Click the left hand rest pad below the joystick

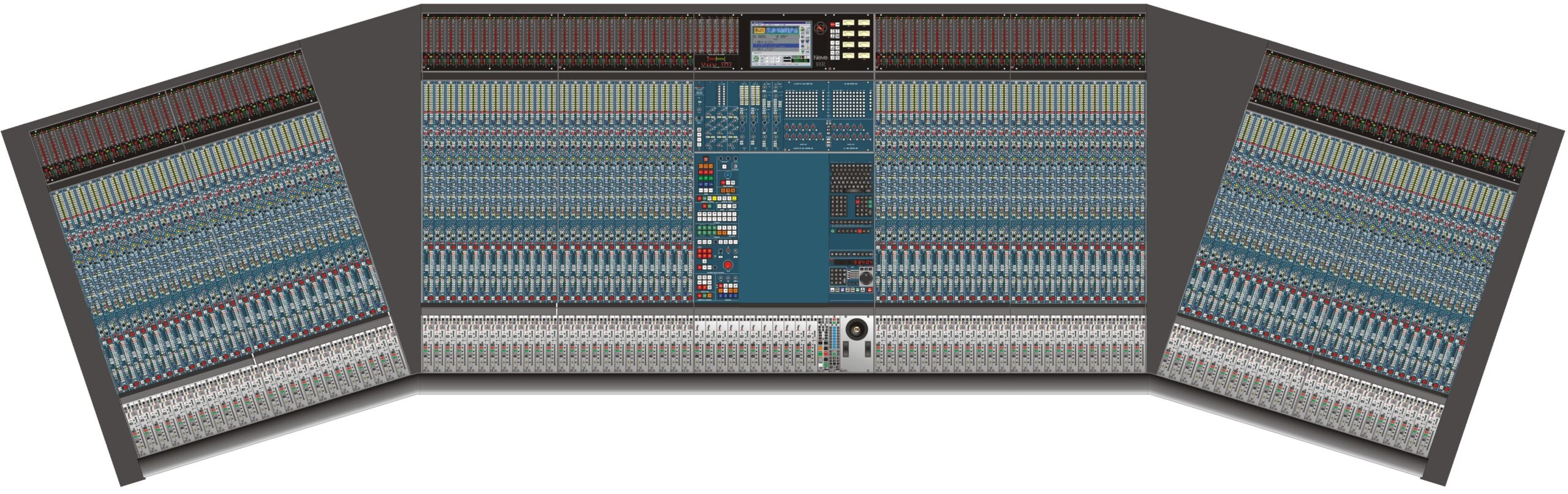click(x=846, y=348)
